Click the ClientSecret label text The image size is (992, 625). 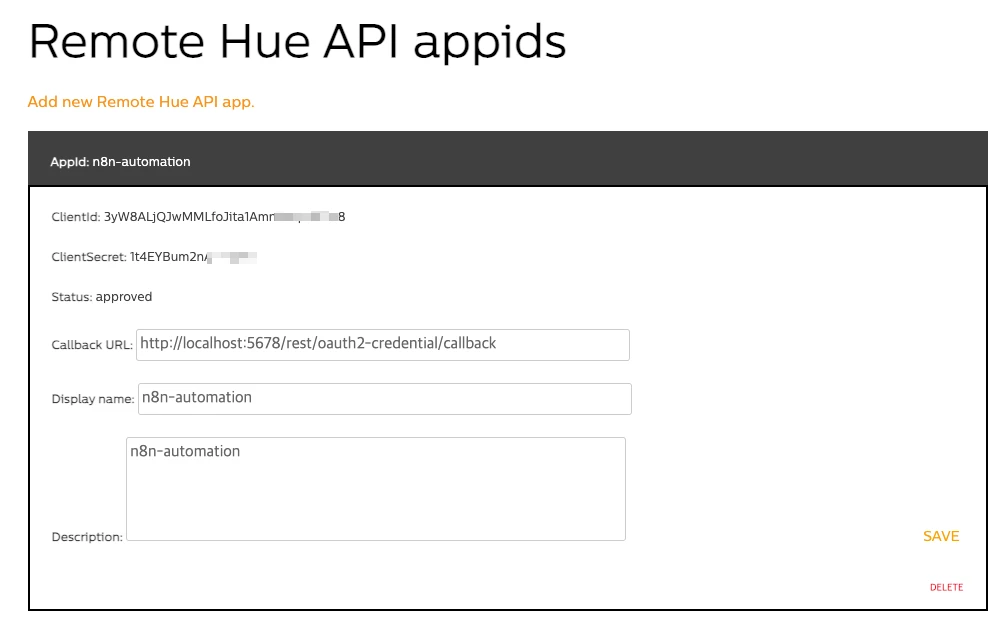click(89, 257)
